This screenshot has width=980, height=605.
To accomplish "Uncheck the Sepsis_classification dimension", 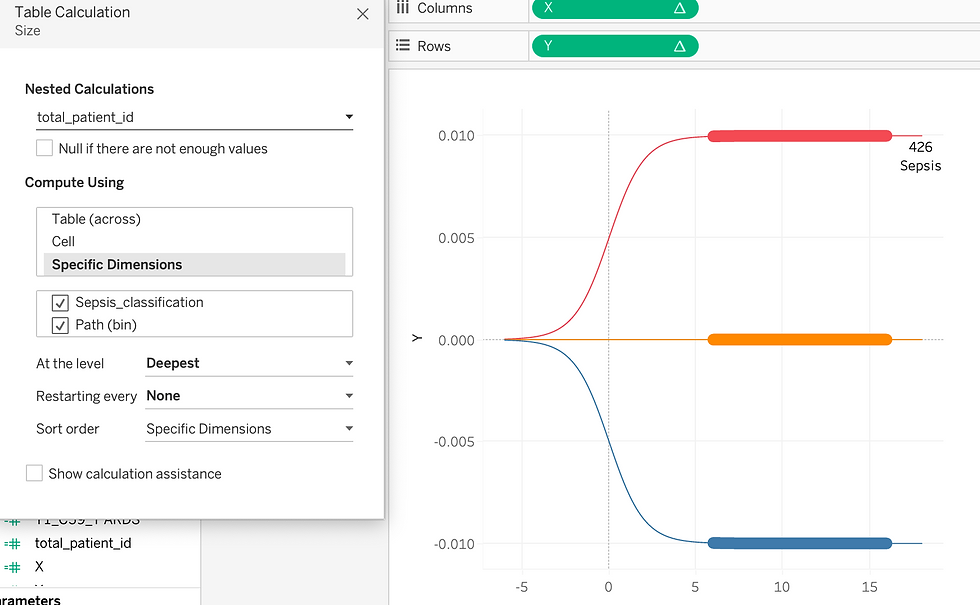I will (x=60, y=303).
